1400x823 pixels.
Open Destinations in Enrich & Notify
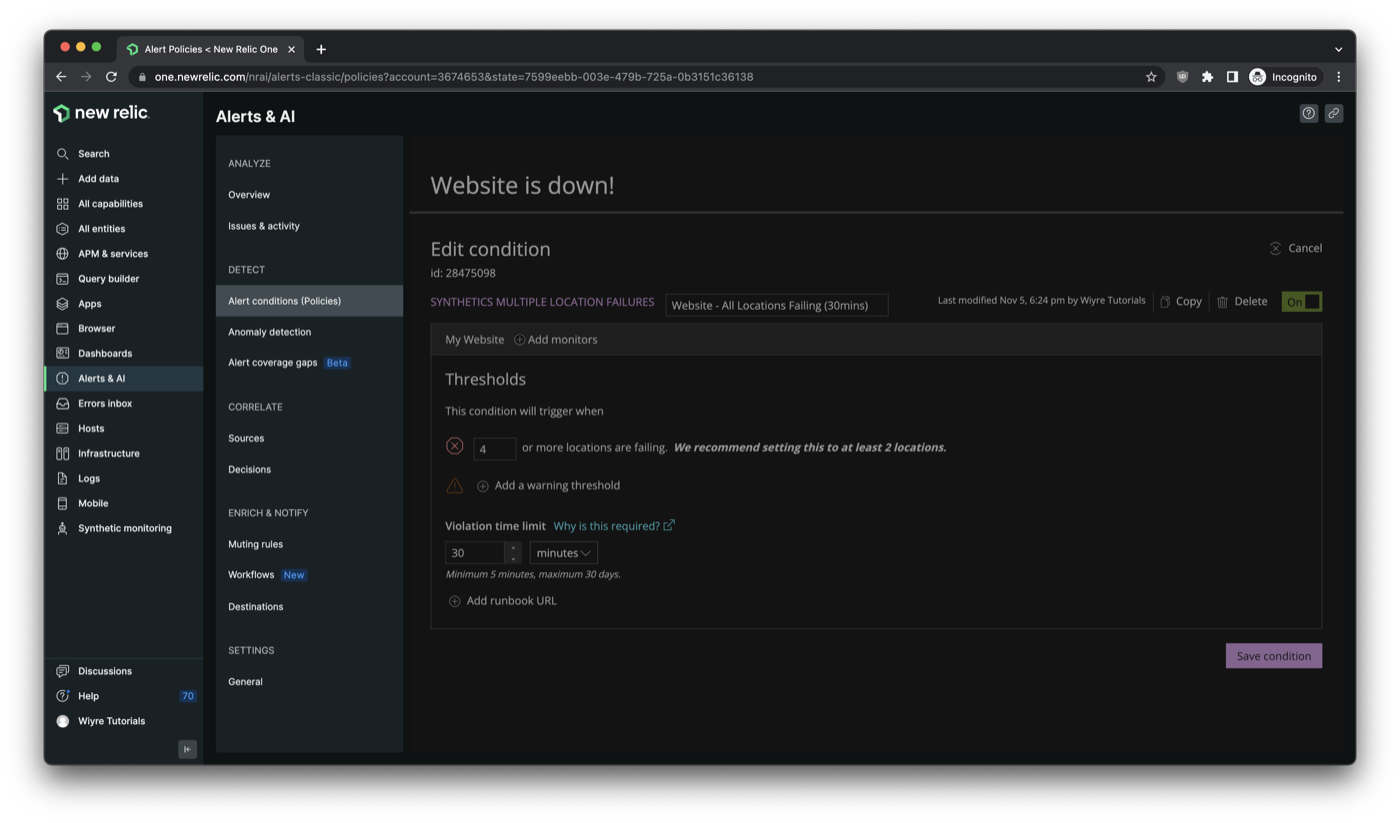tap(255, 607)
